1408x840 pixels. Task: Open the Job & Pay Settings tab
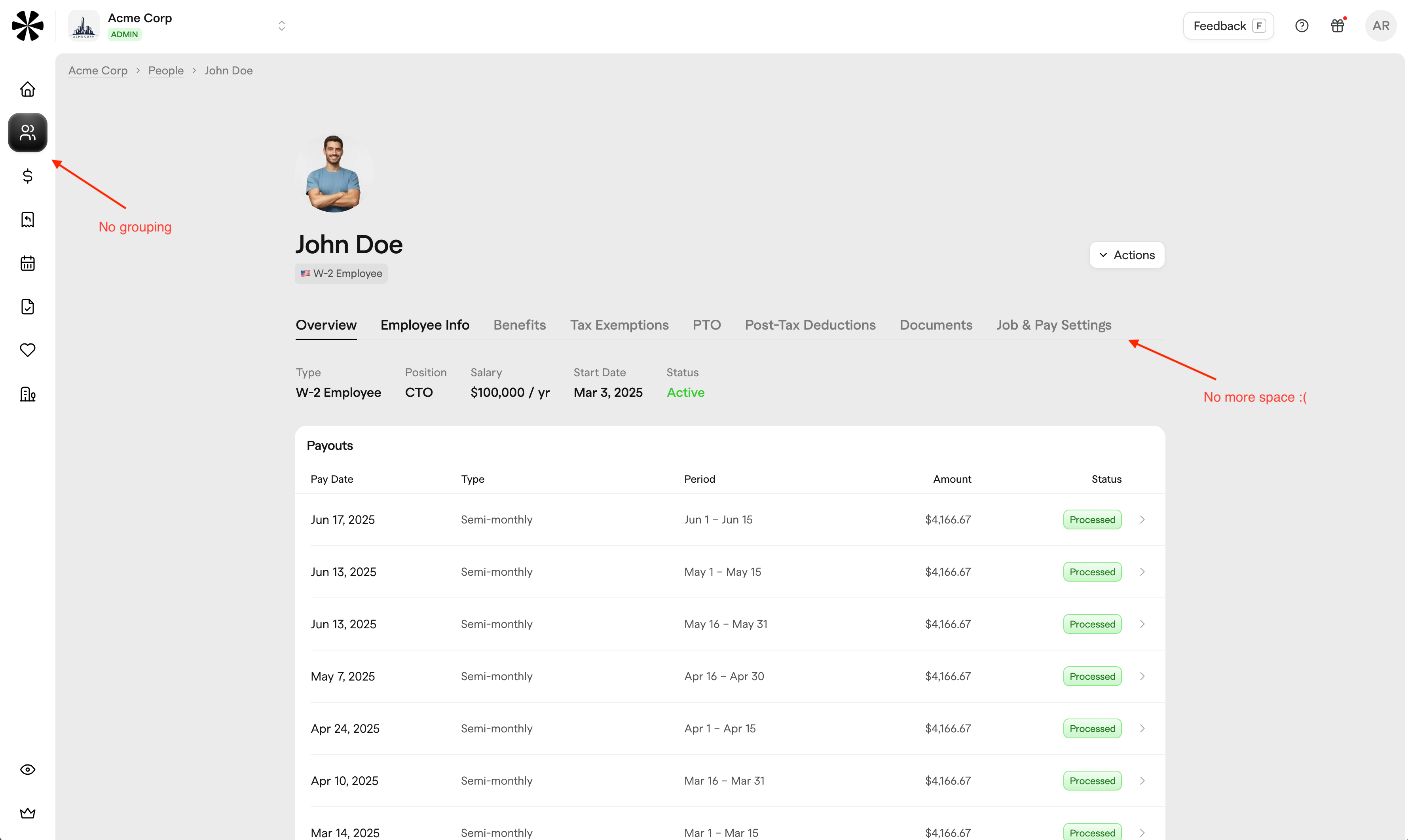click(x=1053, y=325)
